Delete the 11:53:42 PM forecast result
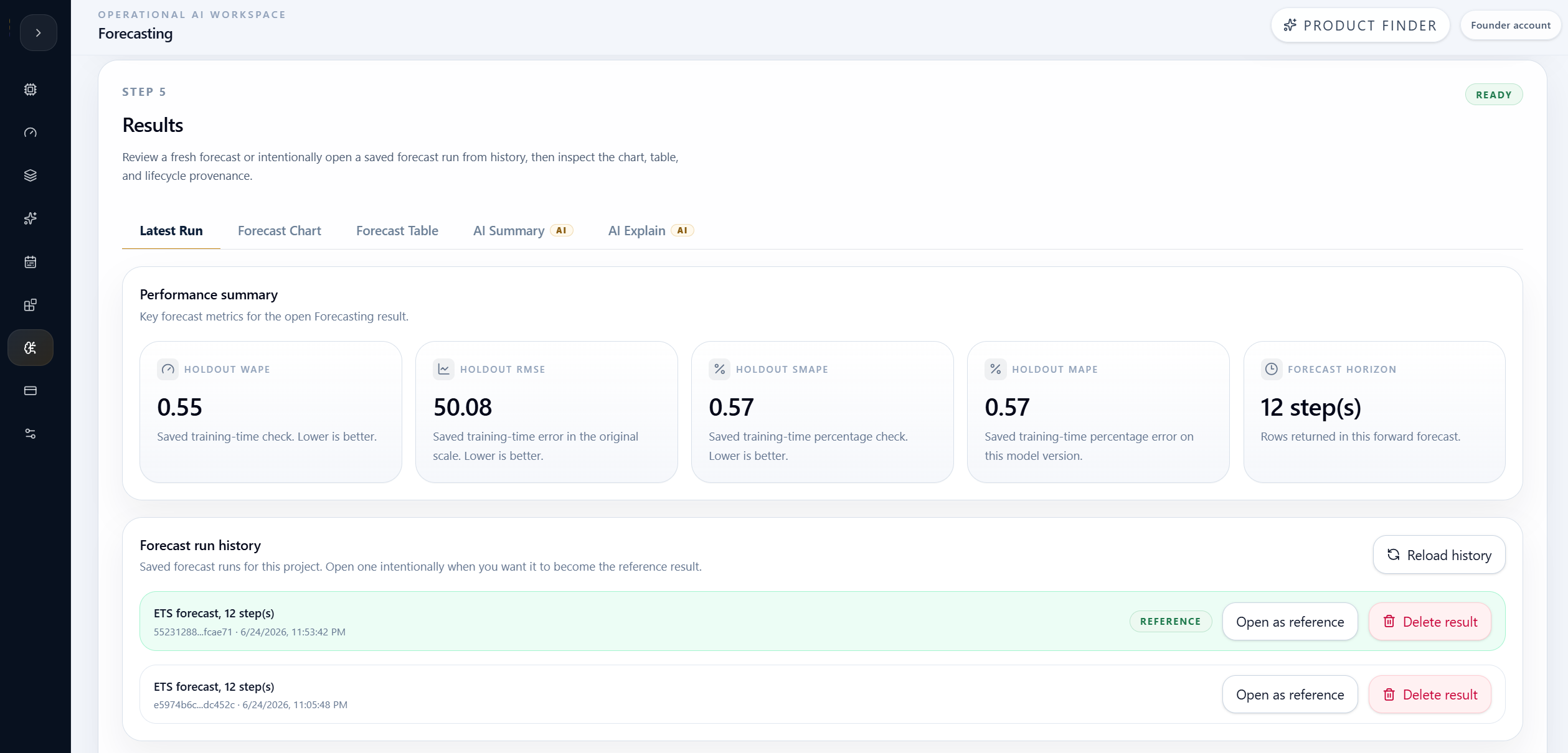The height and width of the screenshot is (753, 1568). (1430, 622)
